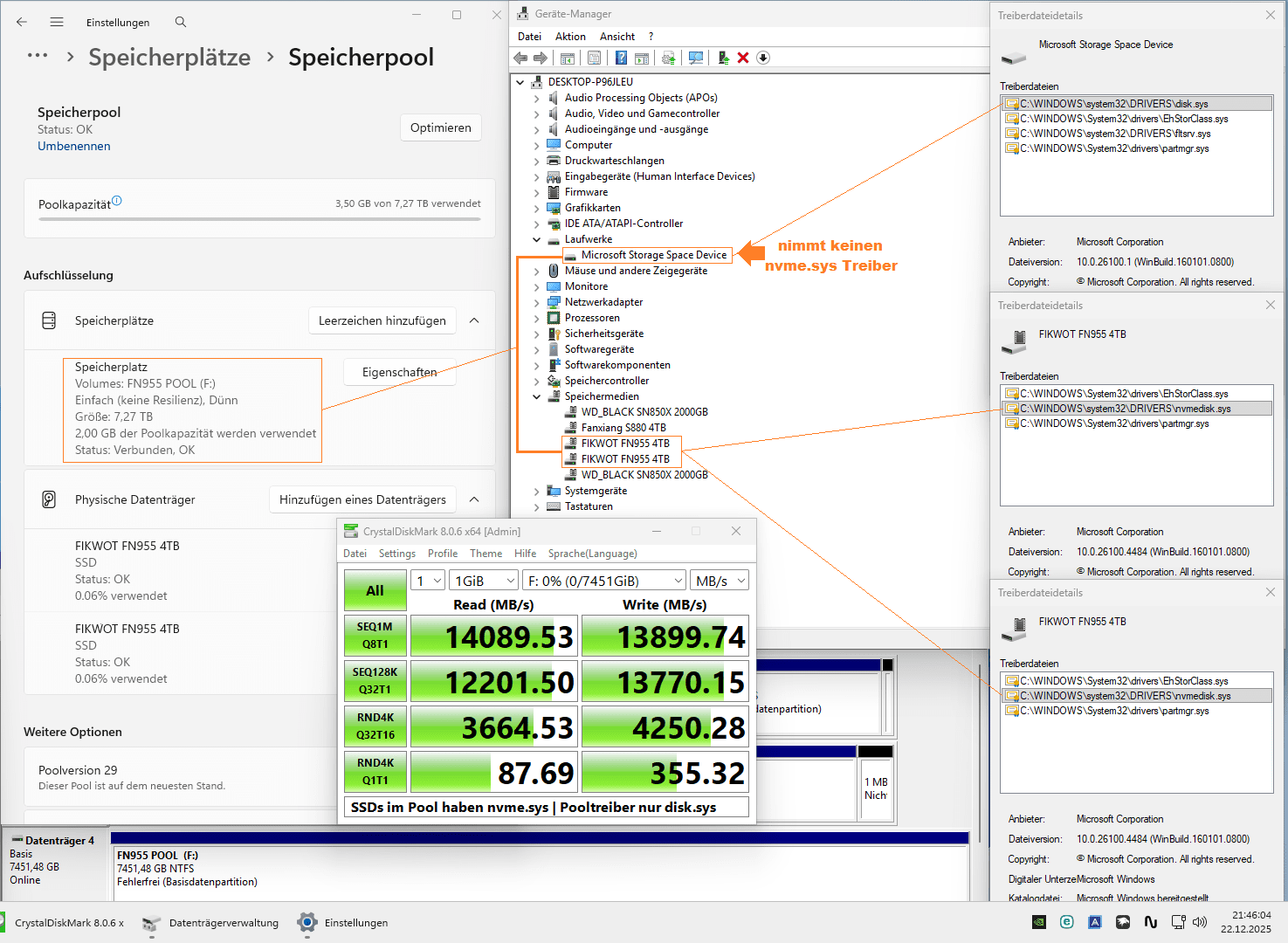Go to Speicherplätze in the breadcrumb

point(169,57)
